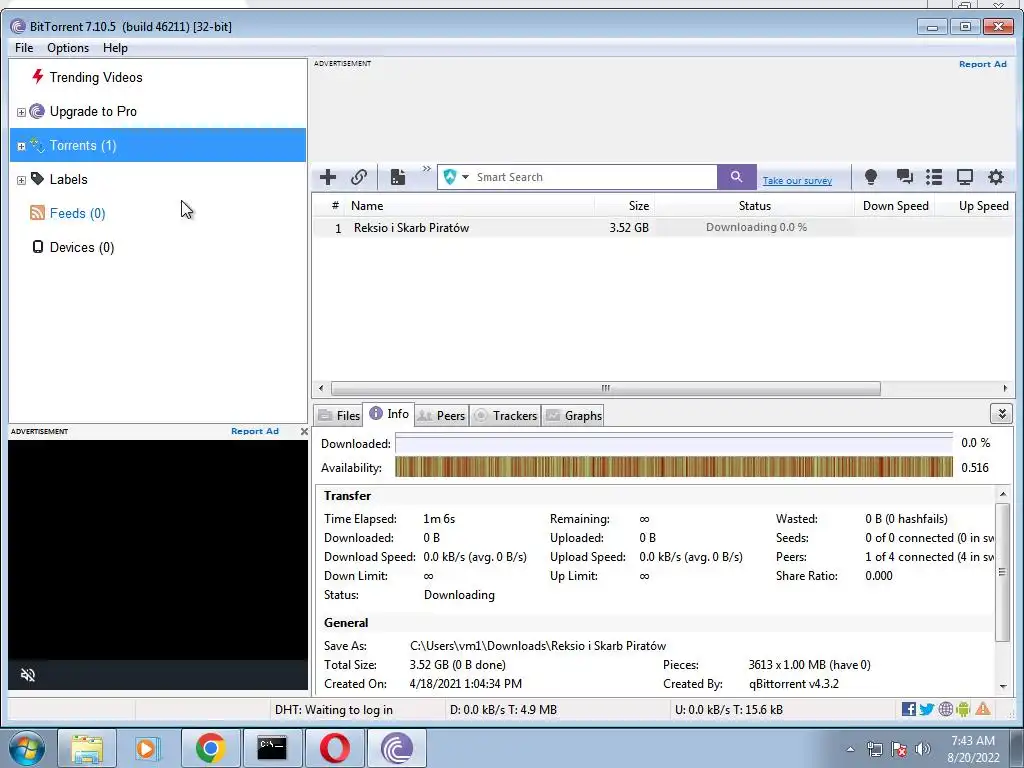The height and width of the screenshot is (768, 1024).
Task: Click Report Ad link above sidebar ad
Action: point(255,431)
